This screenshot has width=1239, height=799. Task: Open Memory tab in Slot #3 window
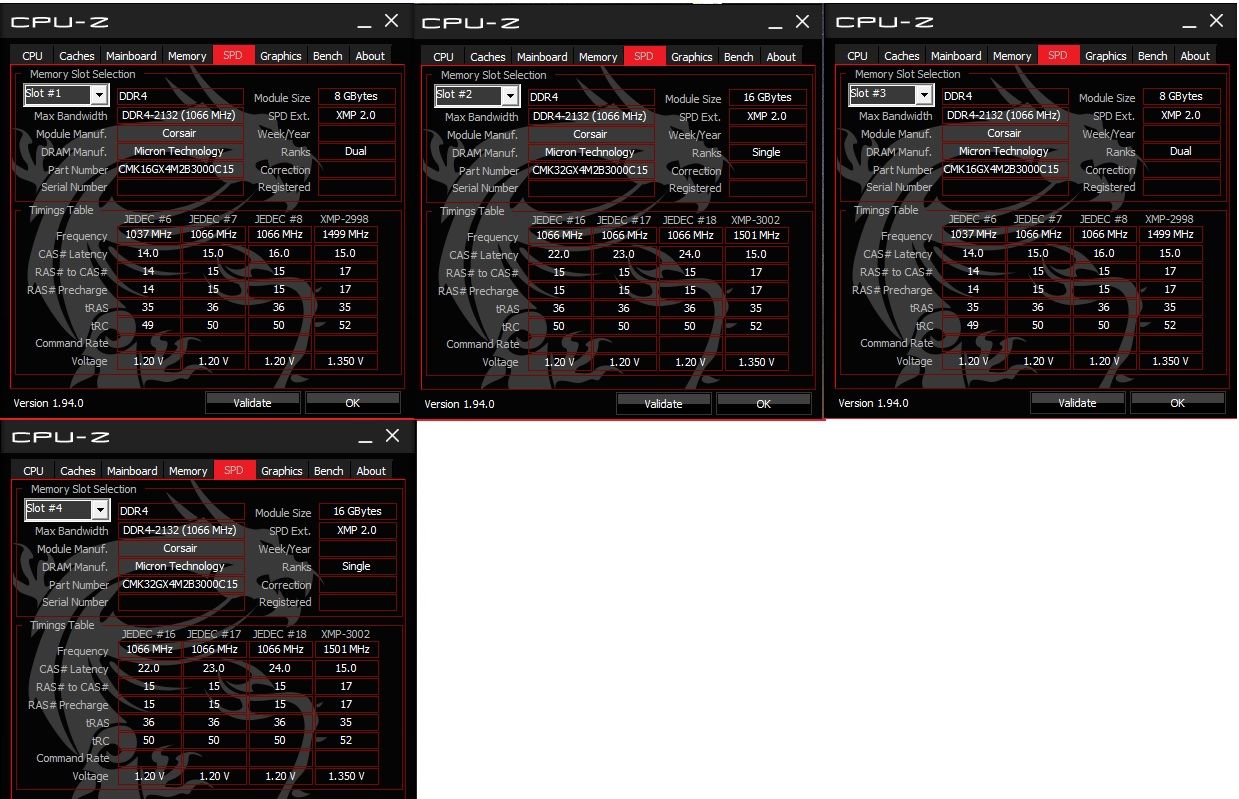pyautogui.click(x=1011, y=56)
